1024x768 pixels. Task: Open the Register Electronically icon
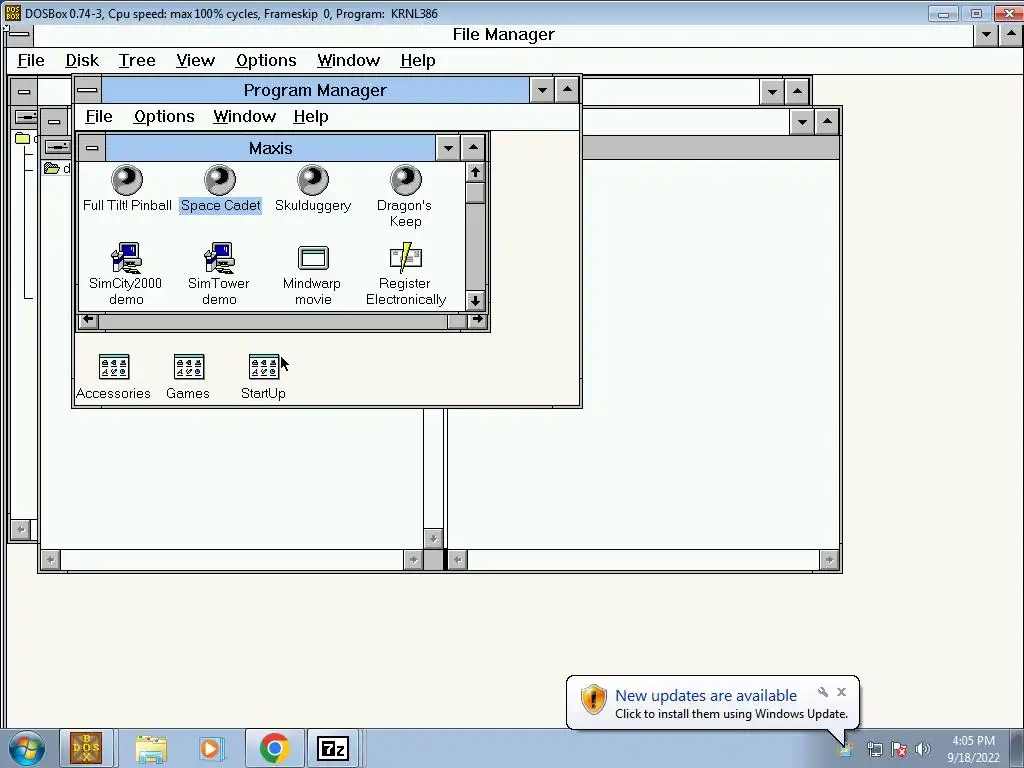pos(406,258)
